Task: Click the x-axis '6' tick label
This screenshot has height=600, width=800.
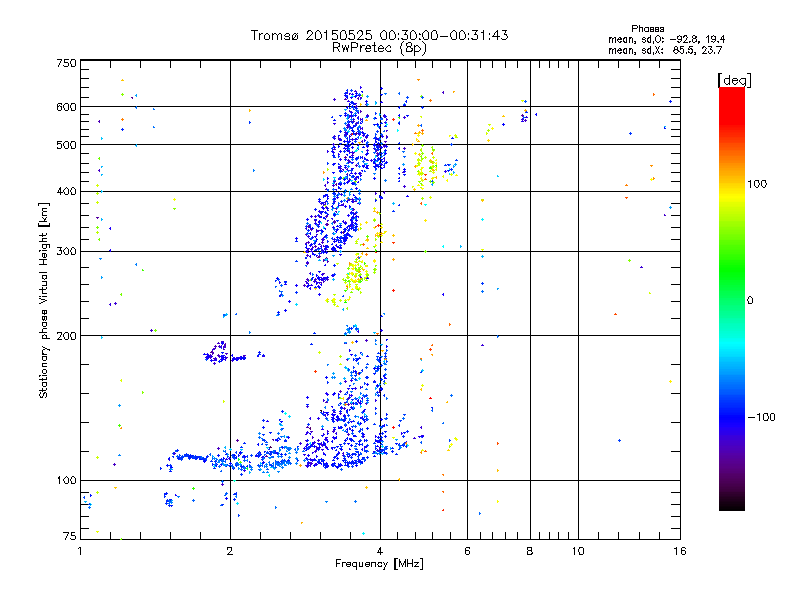Action: [467, 551]
